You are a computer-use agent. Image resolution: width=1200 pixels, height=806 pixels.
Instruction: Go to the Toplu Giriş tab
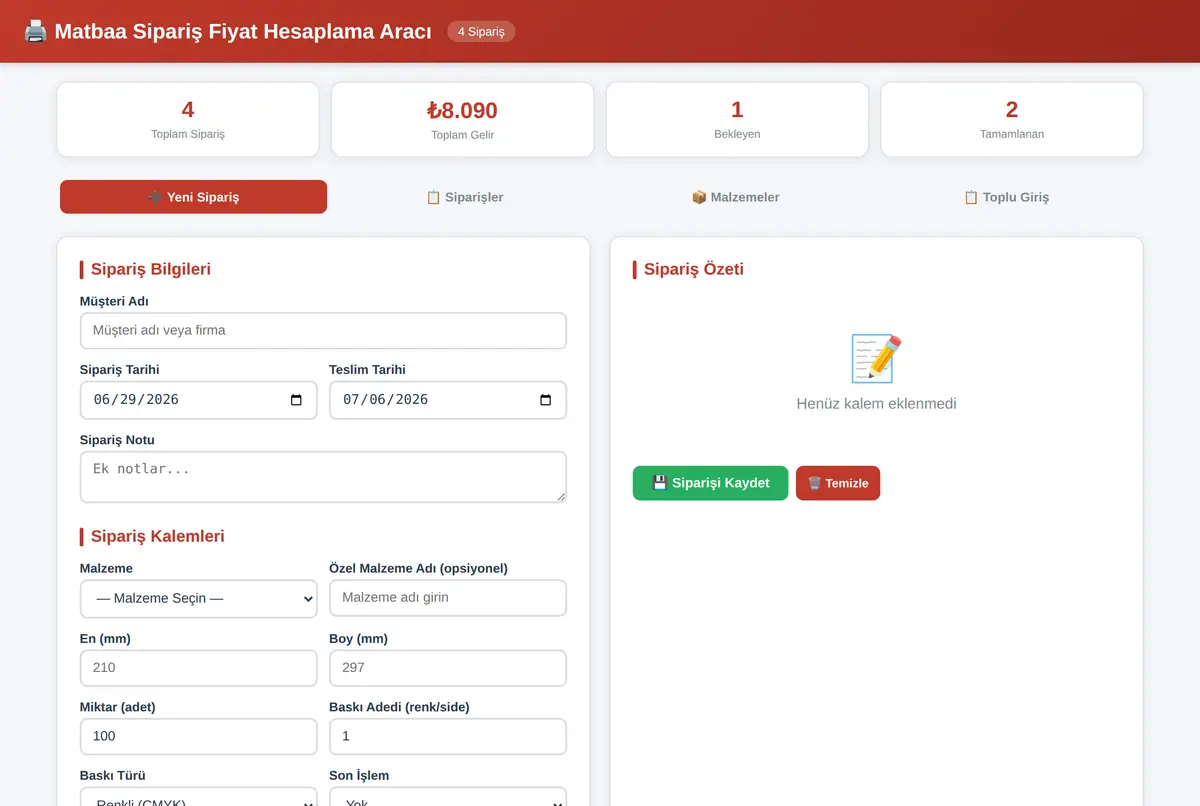pos(1007,197)
